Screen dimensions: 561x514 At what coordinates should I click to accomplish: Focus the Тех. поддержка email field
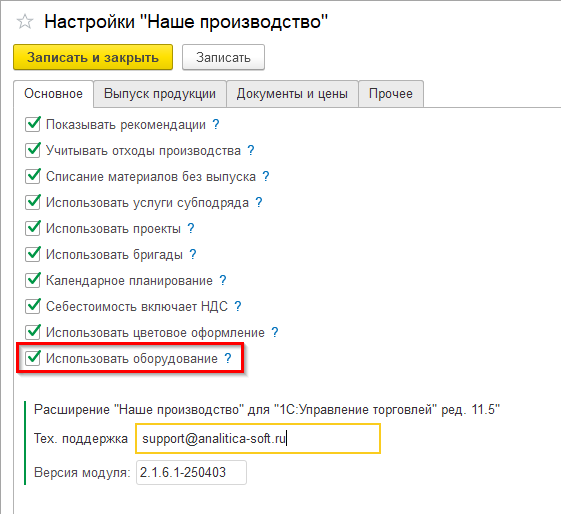point(258,439)
